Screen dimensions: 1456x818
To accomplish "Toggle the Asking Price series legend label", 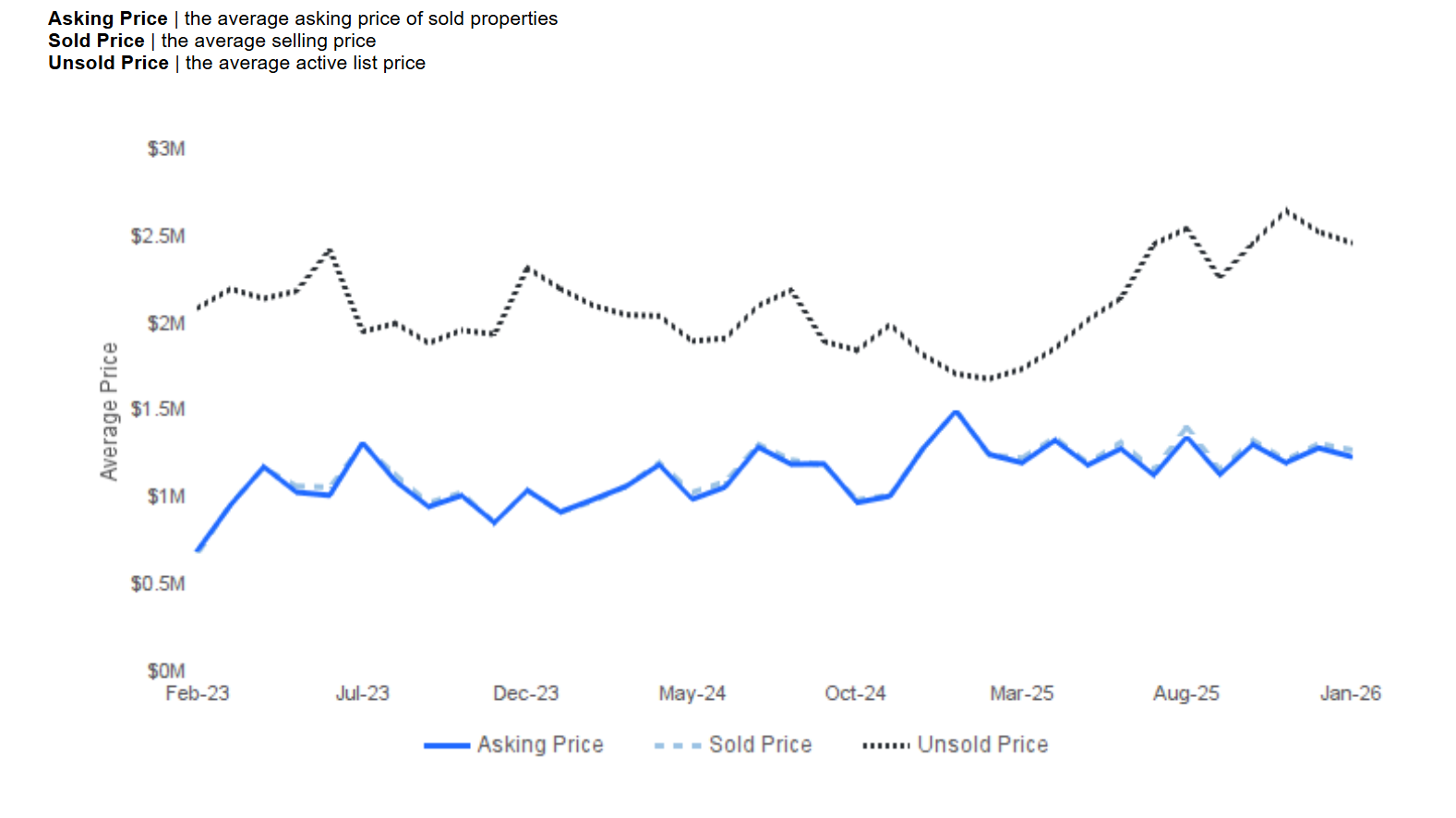I will (x=540, y=745).
